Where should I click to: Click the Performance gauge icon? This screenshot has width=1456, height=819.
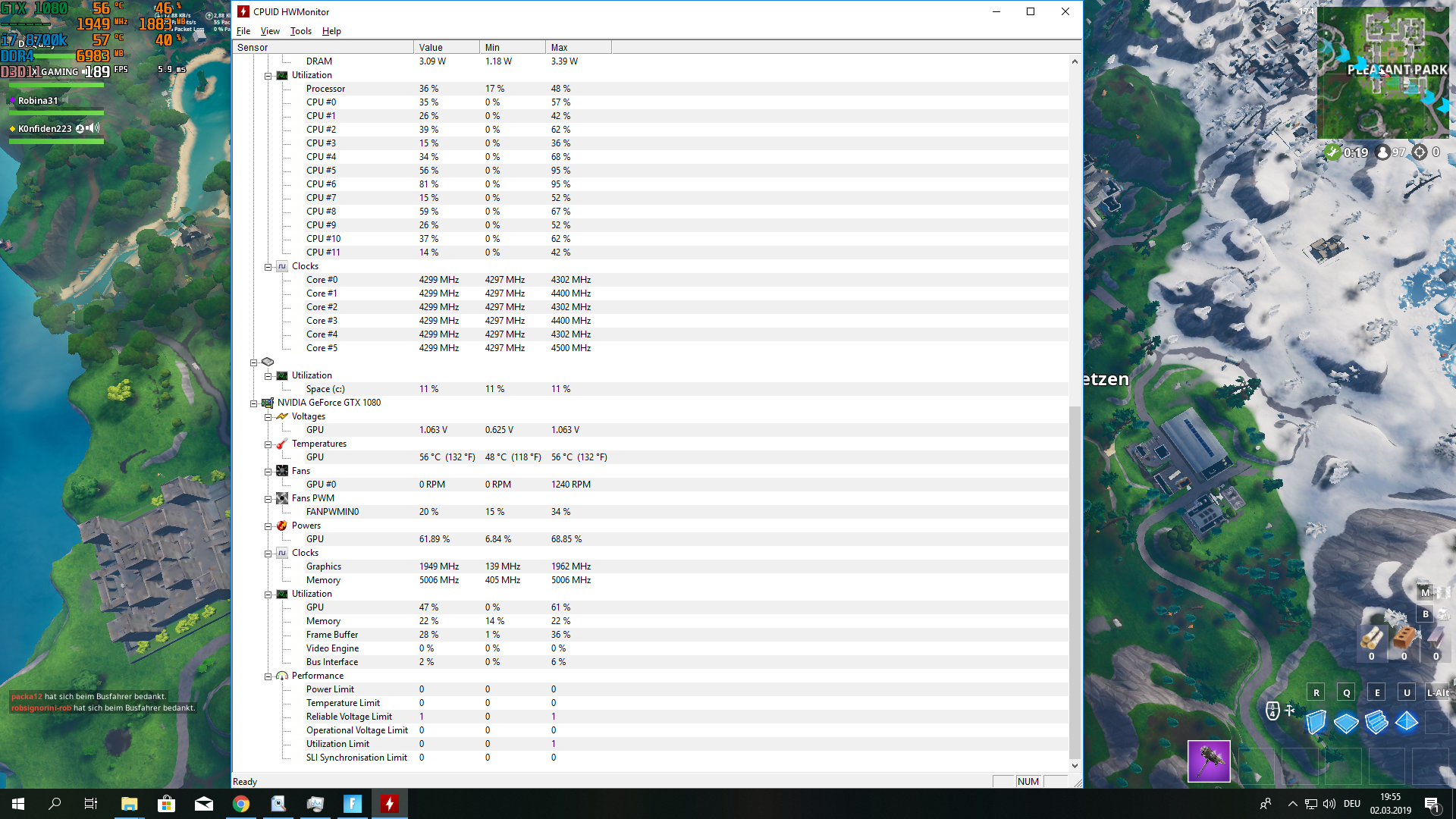pyautogui.click(x=282, y=676)
